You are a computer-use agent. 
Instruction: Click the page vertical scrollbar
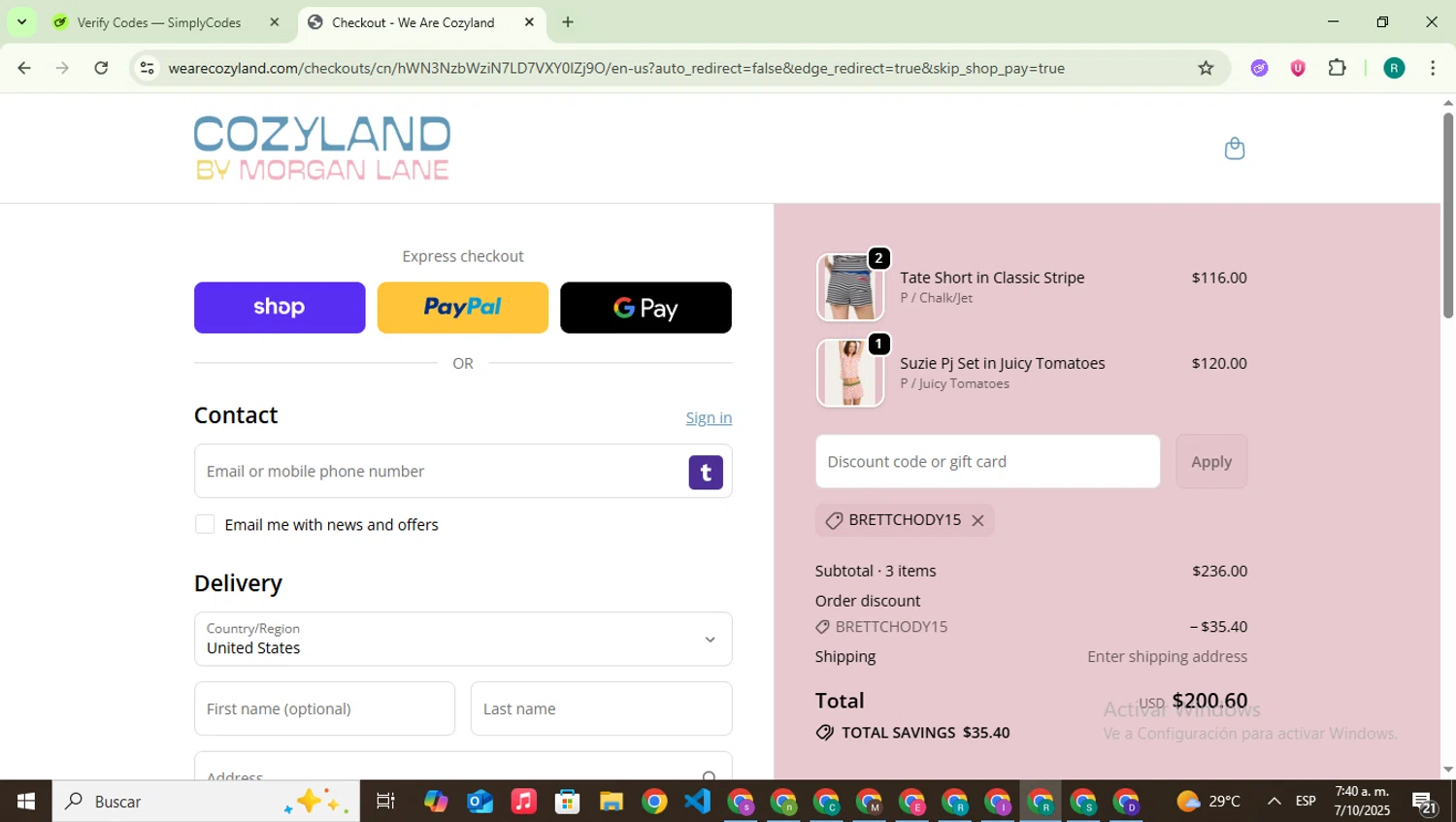click(x=1447, y=215)
